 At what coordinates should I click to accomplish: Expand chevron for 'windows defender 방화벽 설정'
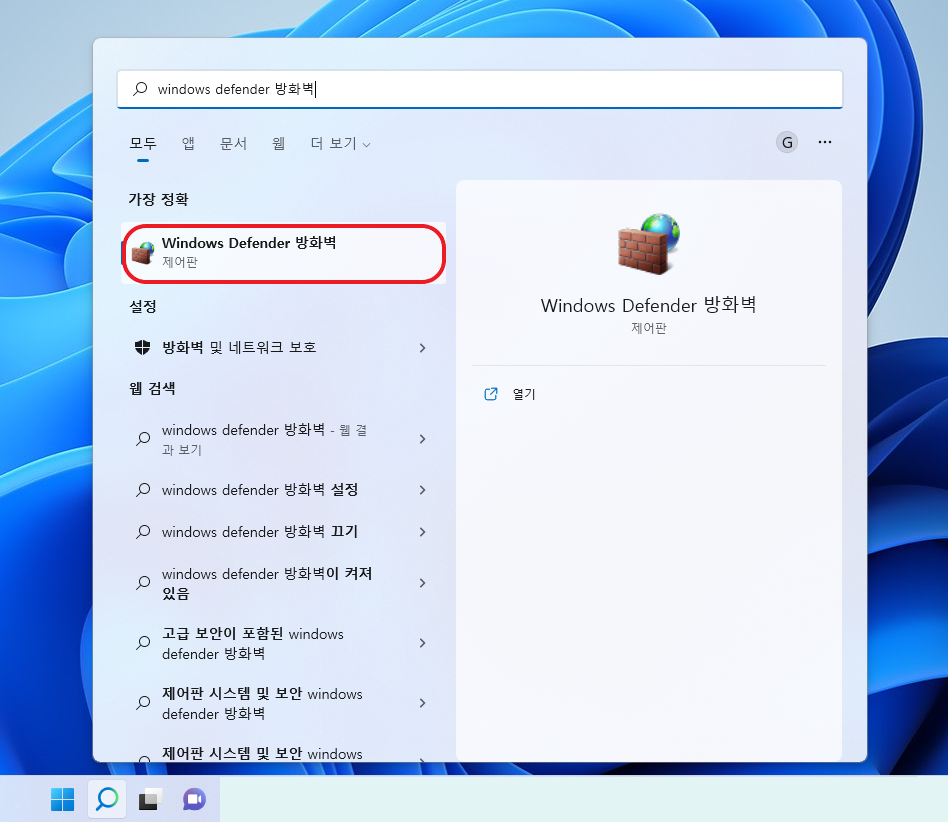click(423, 490)
